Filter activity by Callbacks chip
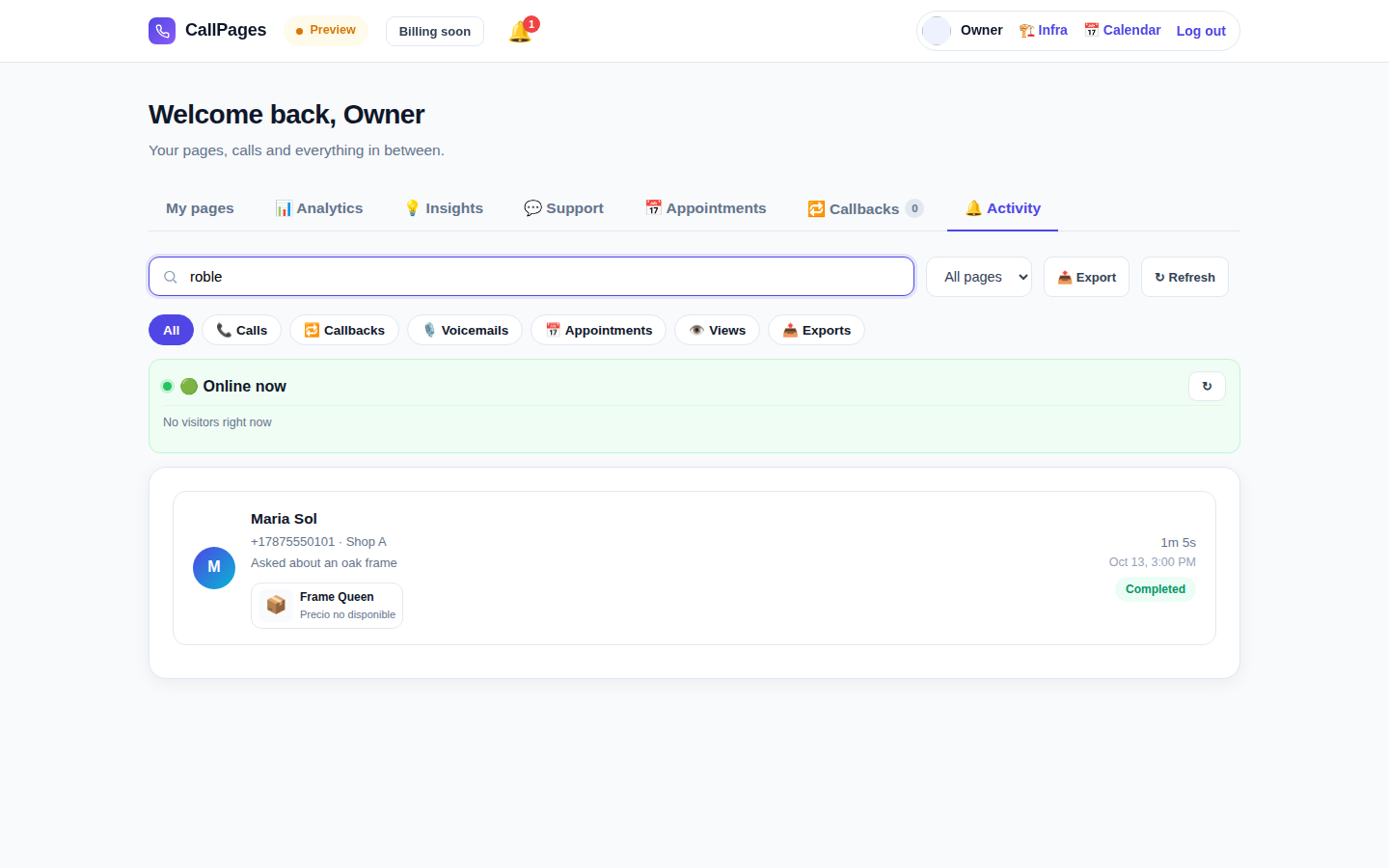The height and width of the screenshot is (868, 1389). coord(344,330)
